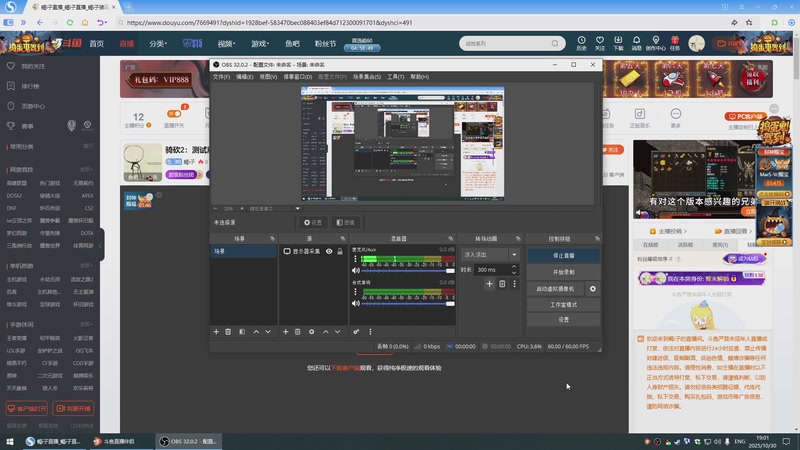The height and width of the screenshot is (450, 800).
Task: Open OBS 视图(V) menu
Action: [x=268, y=77]
